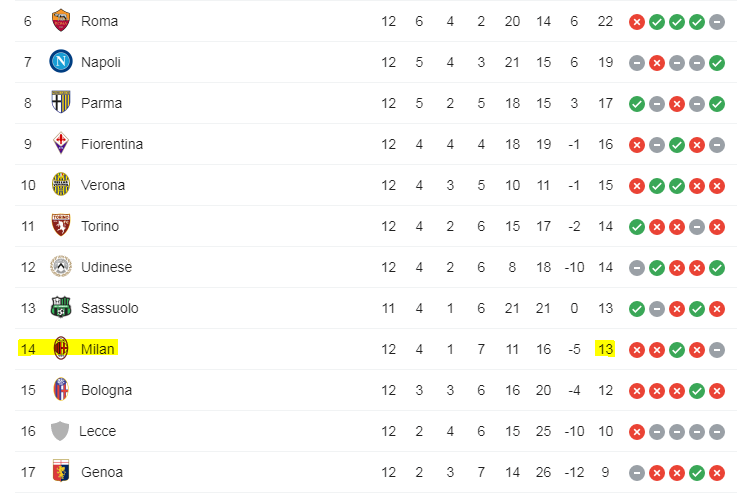This screenshot has height=500, width=737.
Task: Open the Sassuolo team name link
Action: 109,308
